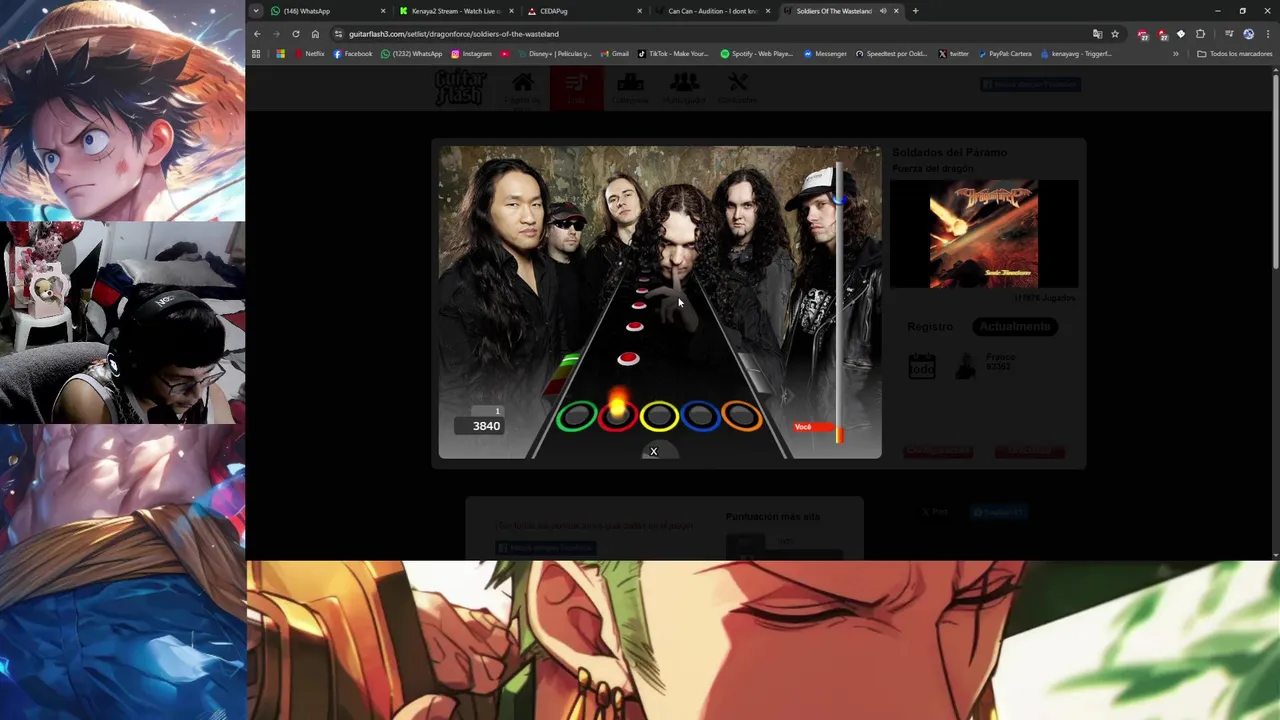
Task: Open the Chrome three-dot menu
Action: (x=1267, y=34)
